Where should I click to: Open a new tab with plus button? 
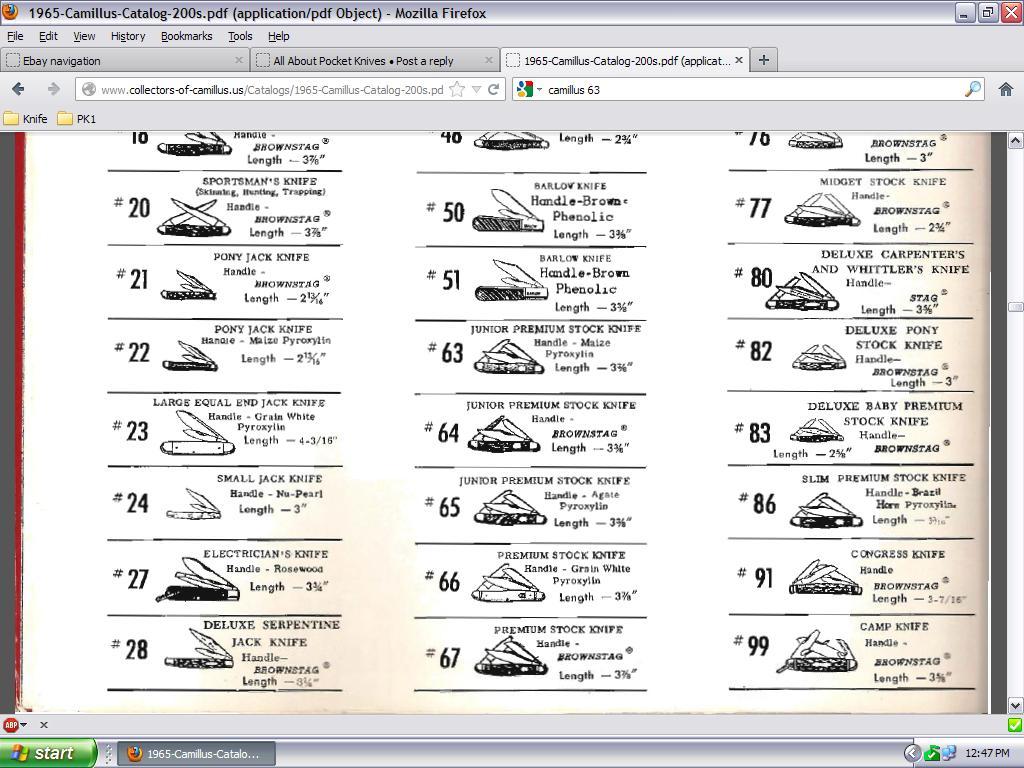[x=763, y=60]
